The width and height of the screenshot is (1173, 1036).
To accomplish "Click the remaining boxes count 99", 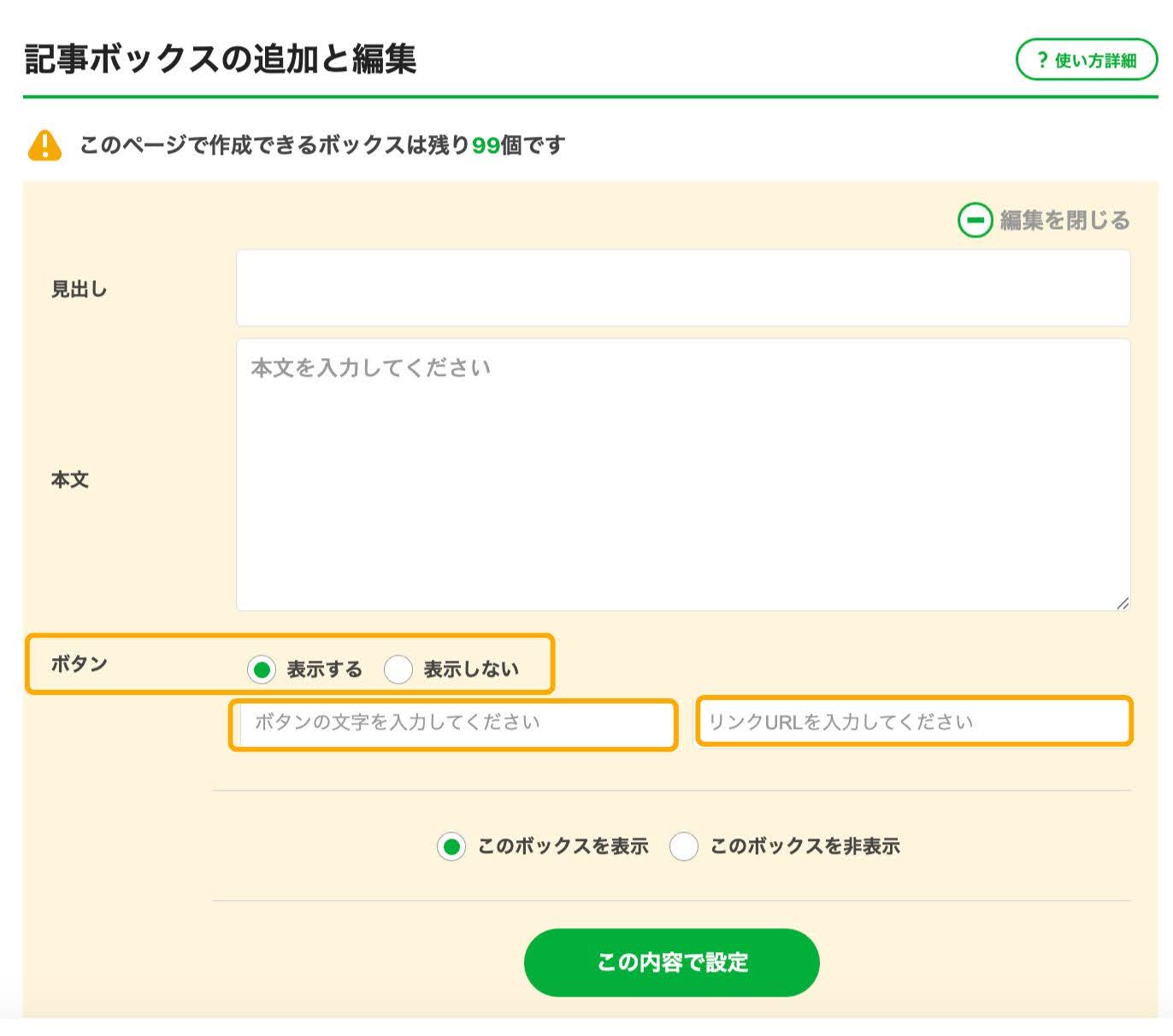I will [x=486, y=145].
